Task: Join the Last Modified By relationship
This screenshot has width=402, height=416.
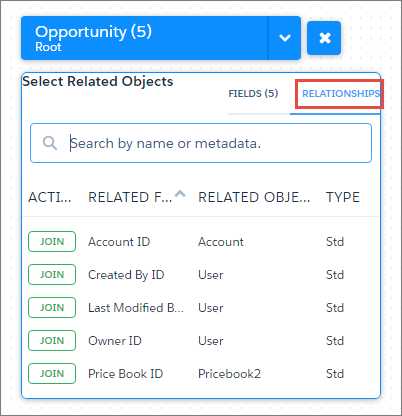Action: point(52,307)
